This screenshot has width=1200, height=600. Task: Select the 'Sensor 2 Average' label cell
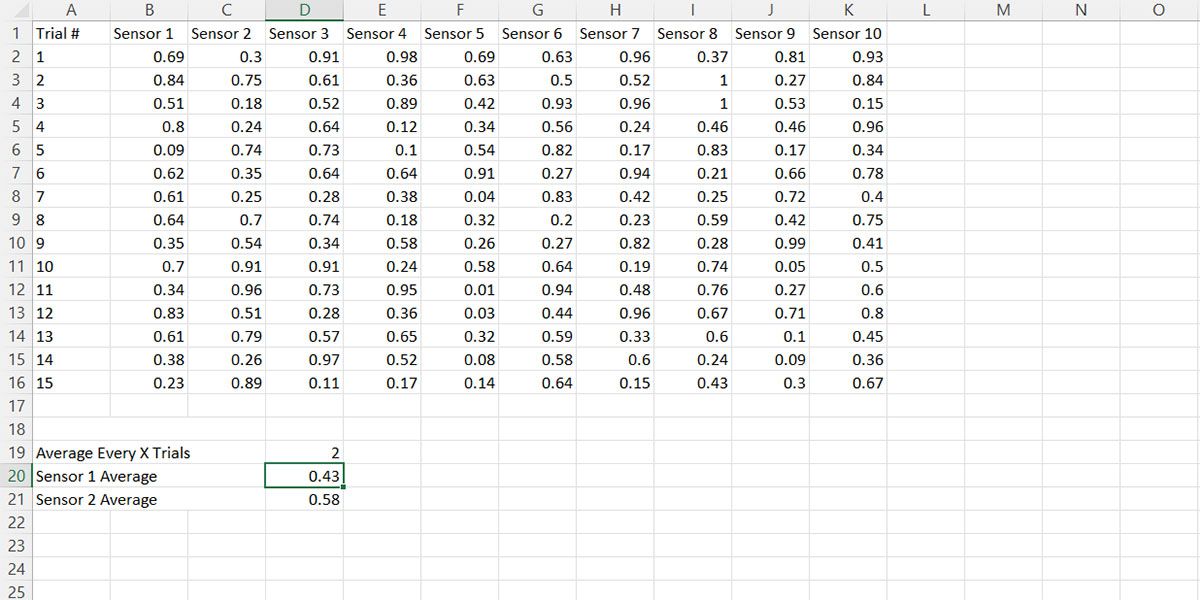click(x=96, y=499)
